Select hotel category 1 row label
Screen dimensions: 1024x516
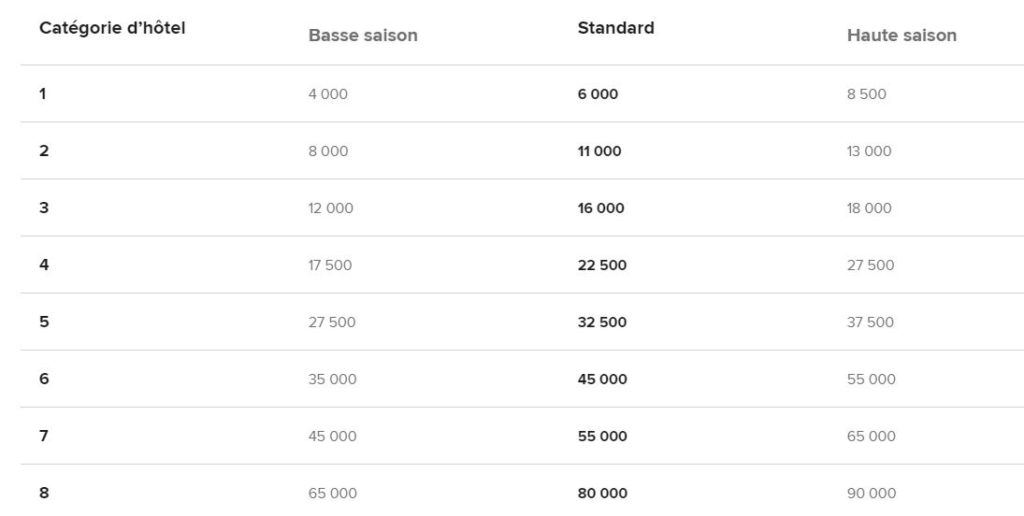pyautogui.click(x=43, y=94)
